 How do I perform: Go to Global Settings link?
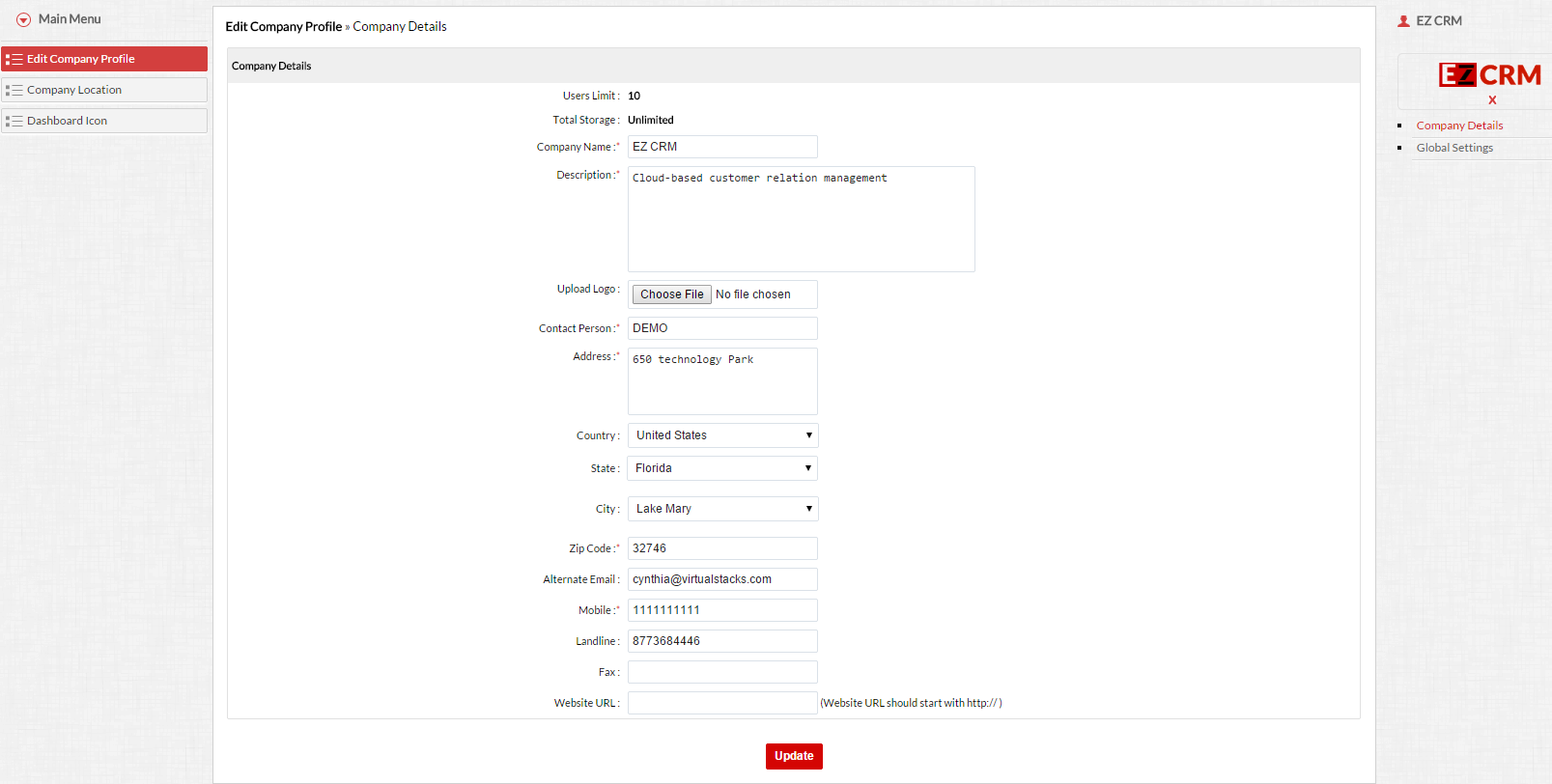coord(1454,148)
